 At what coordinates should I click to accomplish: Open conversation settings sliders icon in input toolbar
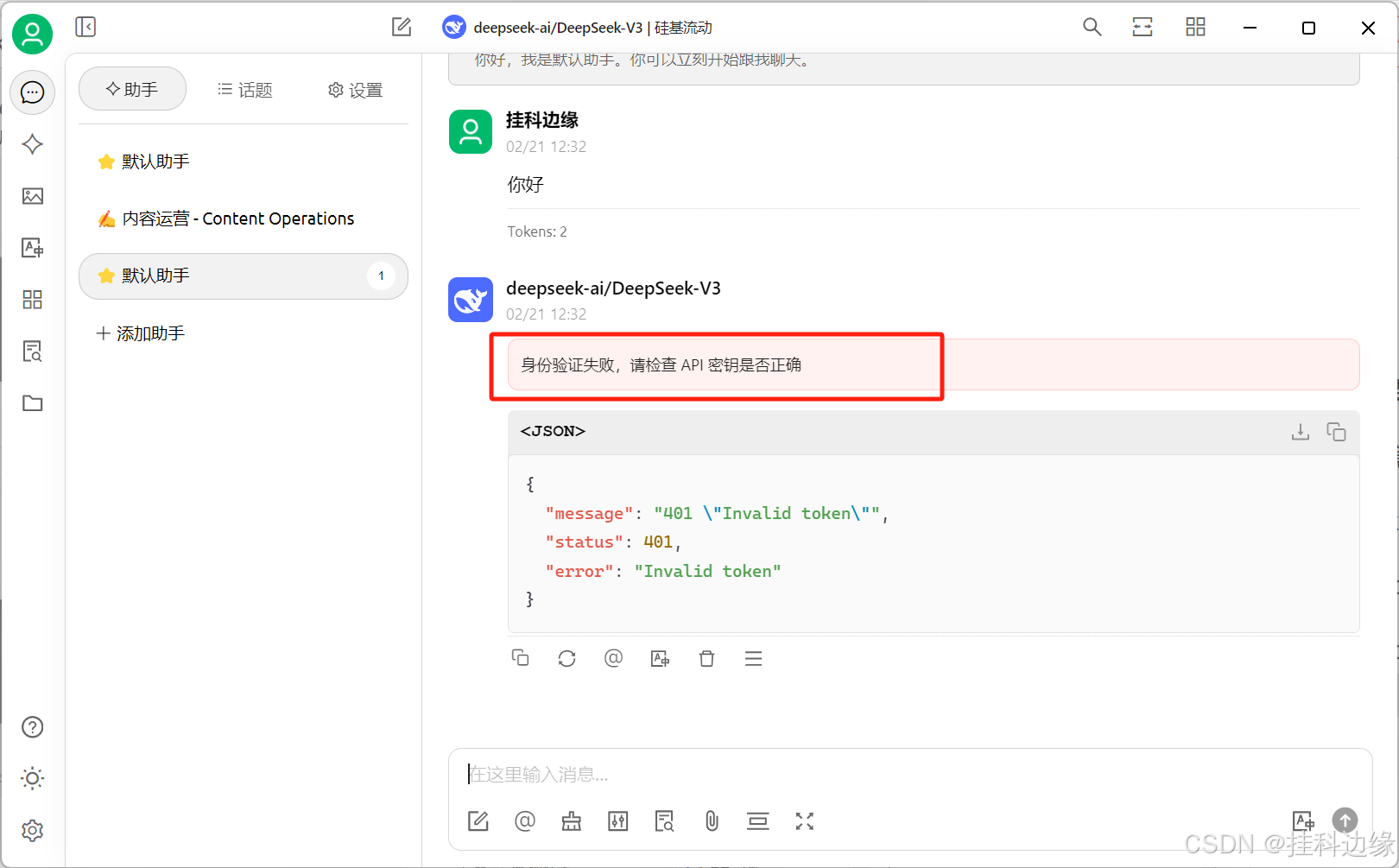coord(618,820)
